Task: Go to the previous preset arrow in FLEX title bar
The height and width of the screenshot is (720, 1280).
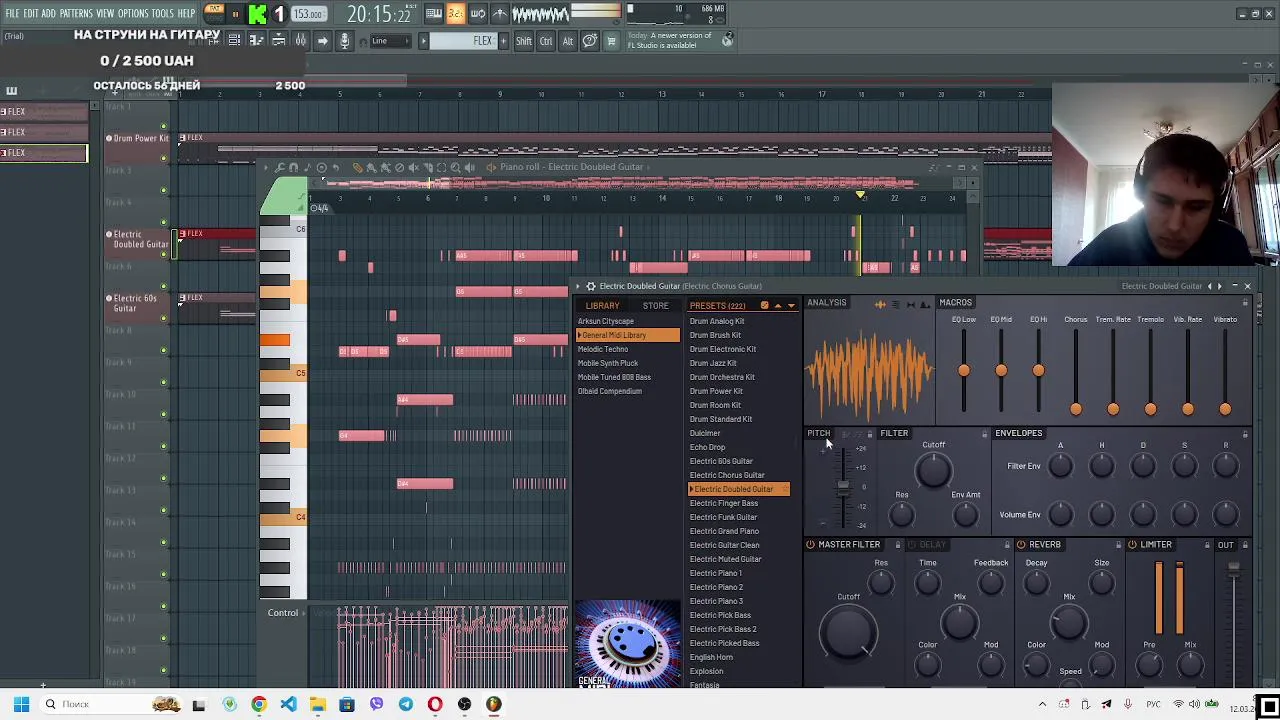Action: (1209, 286)
